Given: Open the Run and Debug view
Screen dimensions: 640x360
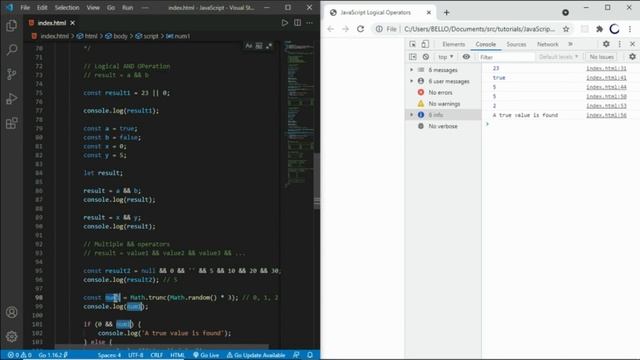Looking at the screenshot, I should click(x=11, y=98).
